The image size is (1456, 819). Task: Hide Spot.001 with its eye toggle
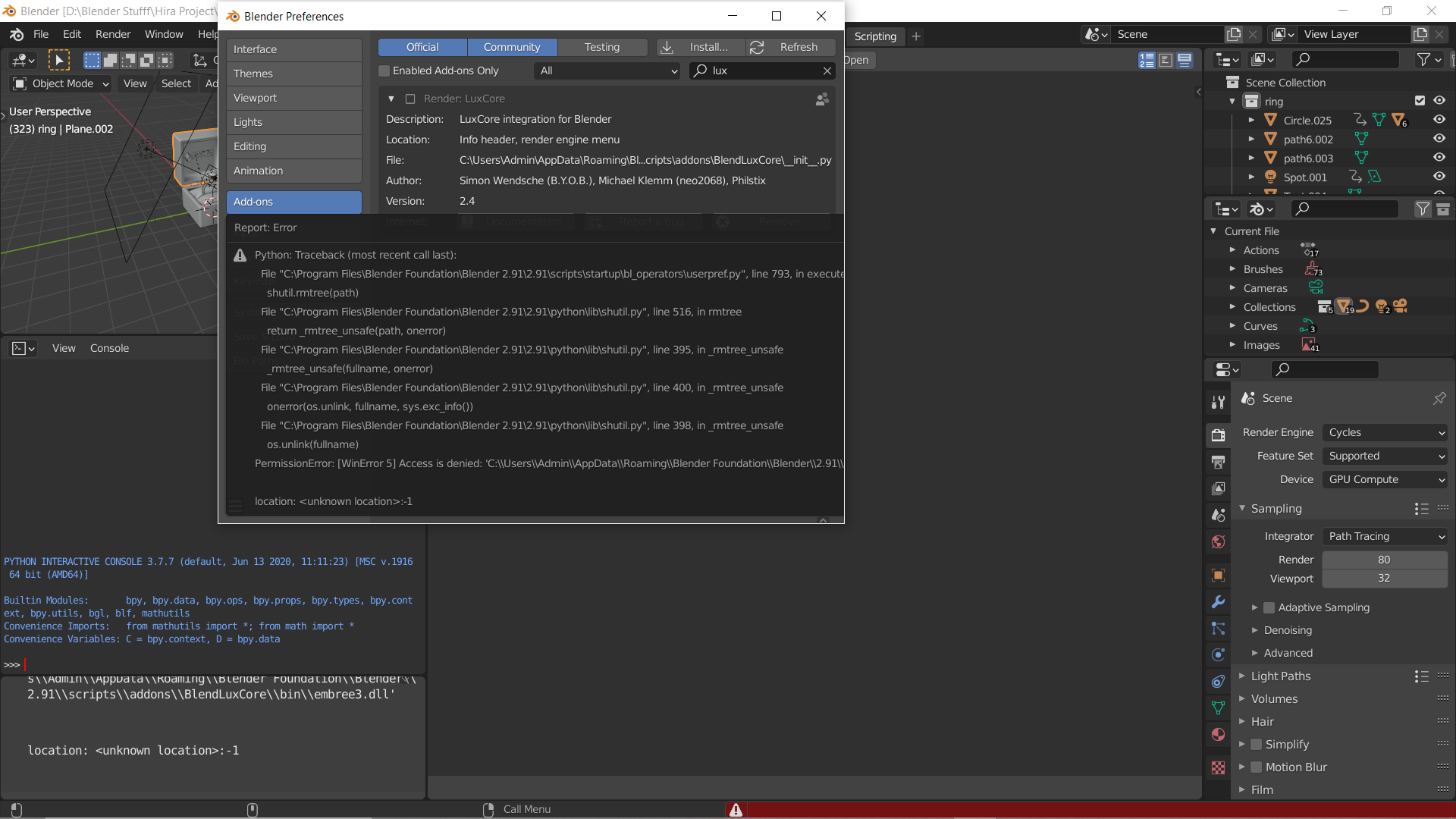(x=1440, y=177)
